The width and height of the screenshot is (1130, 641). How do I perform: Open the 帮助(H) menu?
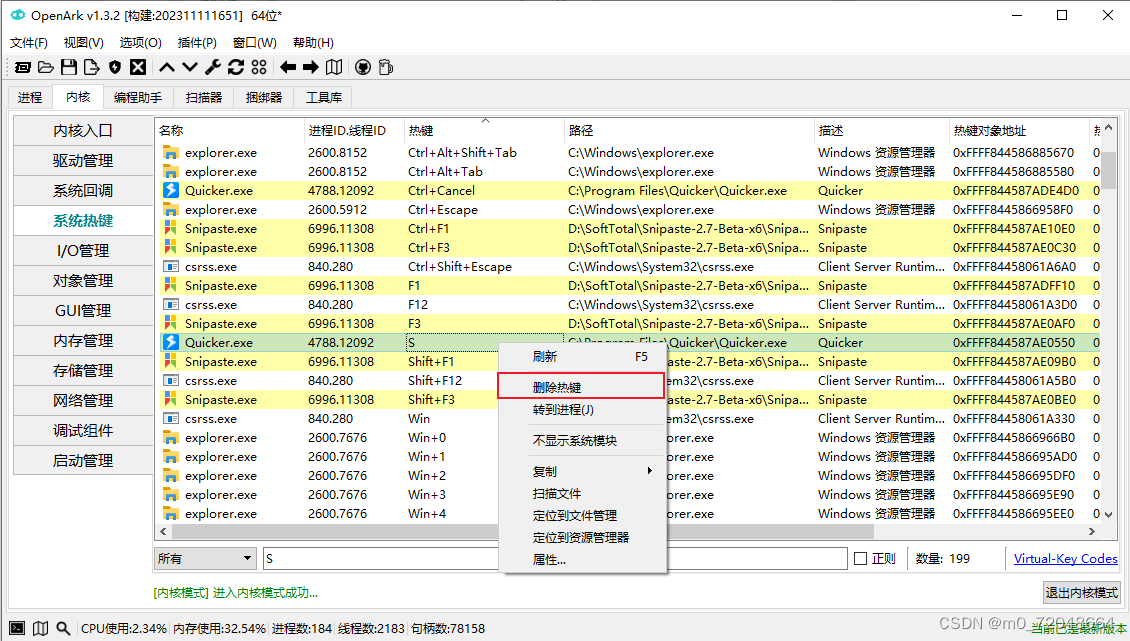pyautogui.click(x=313, y=43)
